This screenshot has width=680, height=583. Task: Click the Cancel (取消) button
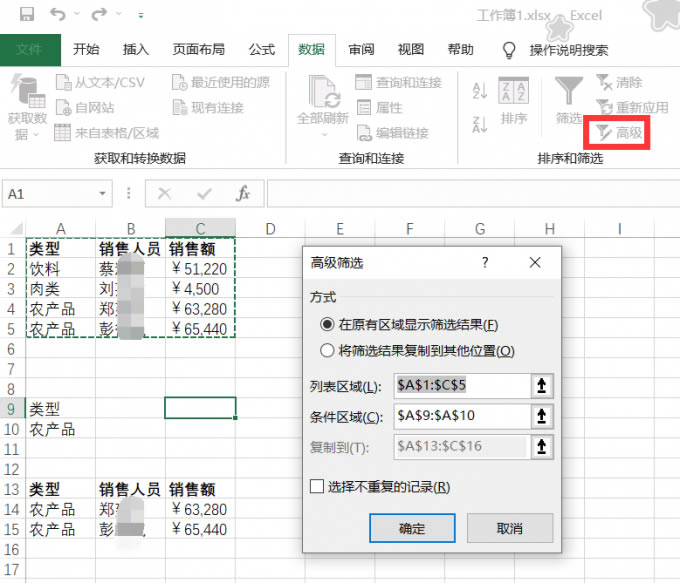click(510, 529)
